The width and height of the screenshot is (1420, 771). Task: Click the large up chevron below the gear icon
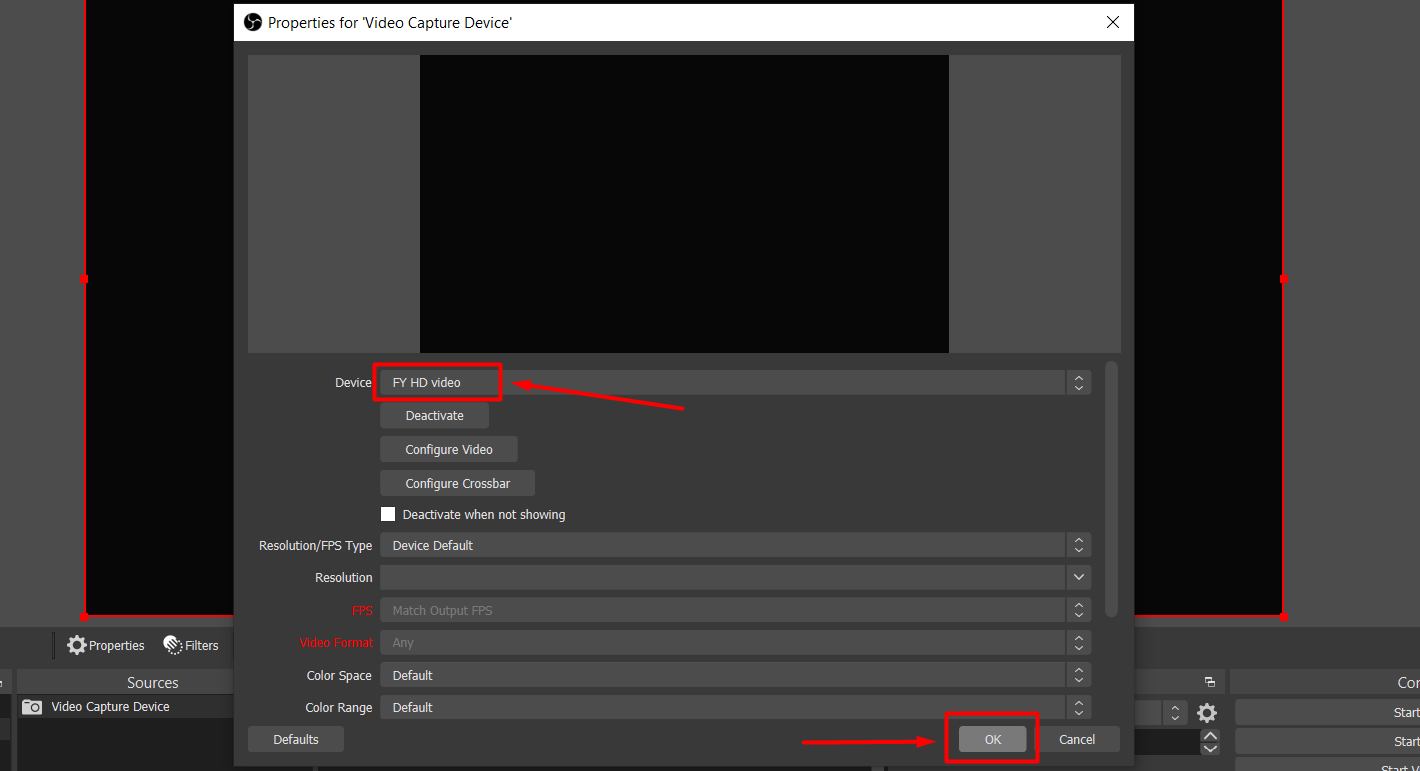[x=1210, y=736]
